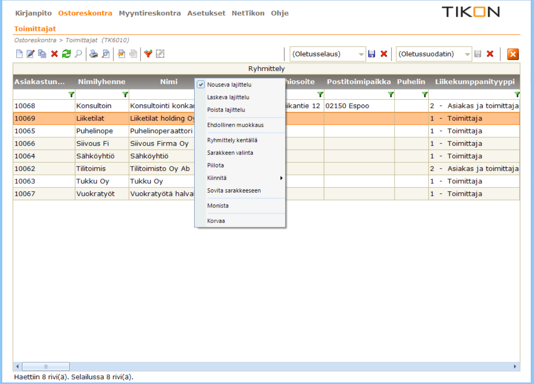Click the green refresh arrows icon

pyautogui.click(x=66, y=54)
